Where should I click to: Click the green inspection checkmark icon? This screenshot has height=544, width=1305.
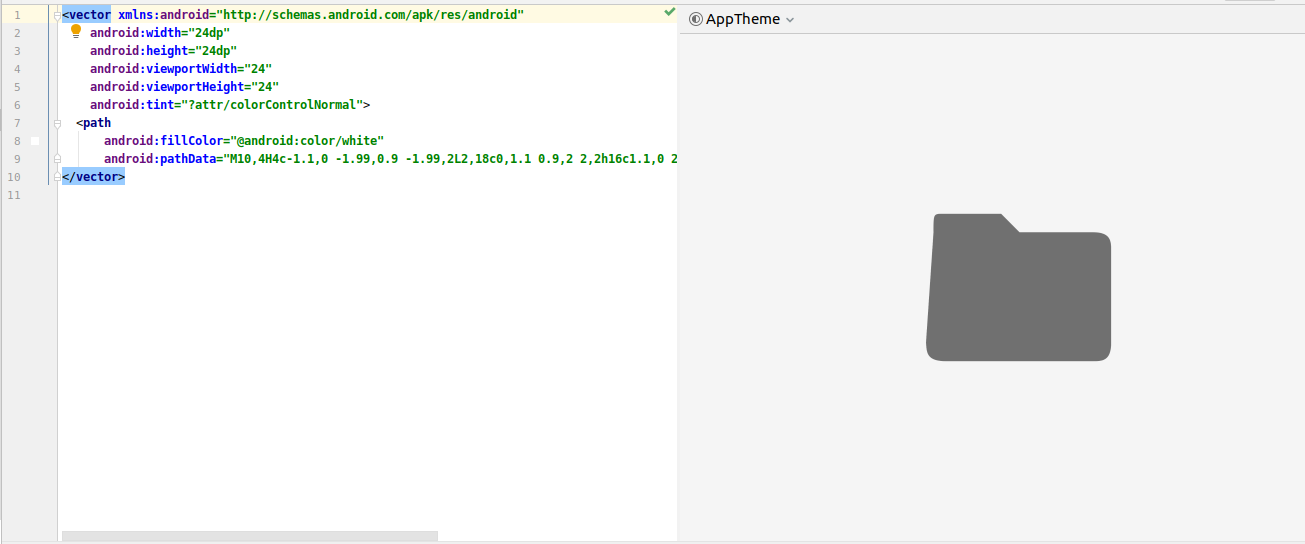tap(669, 12)
